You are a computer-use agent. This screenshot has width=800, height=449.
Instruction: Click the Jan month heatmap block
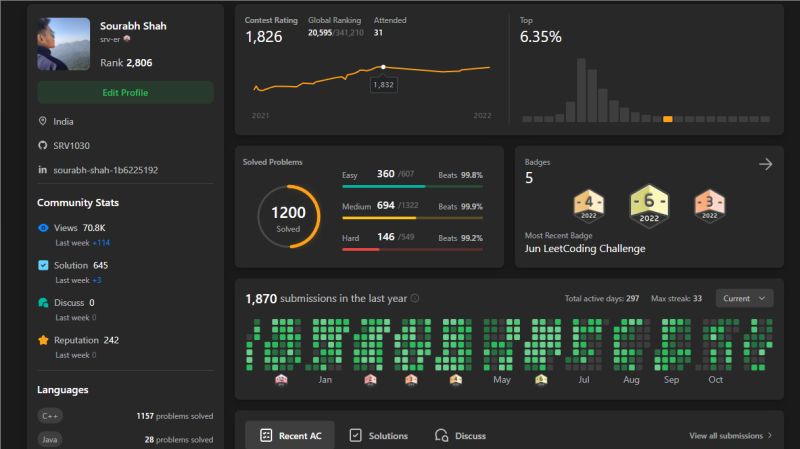pyautogui.click(x=328, y=345)
